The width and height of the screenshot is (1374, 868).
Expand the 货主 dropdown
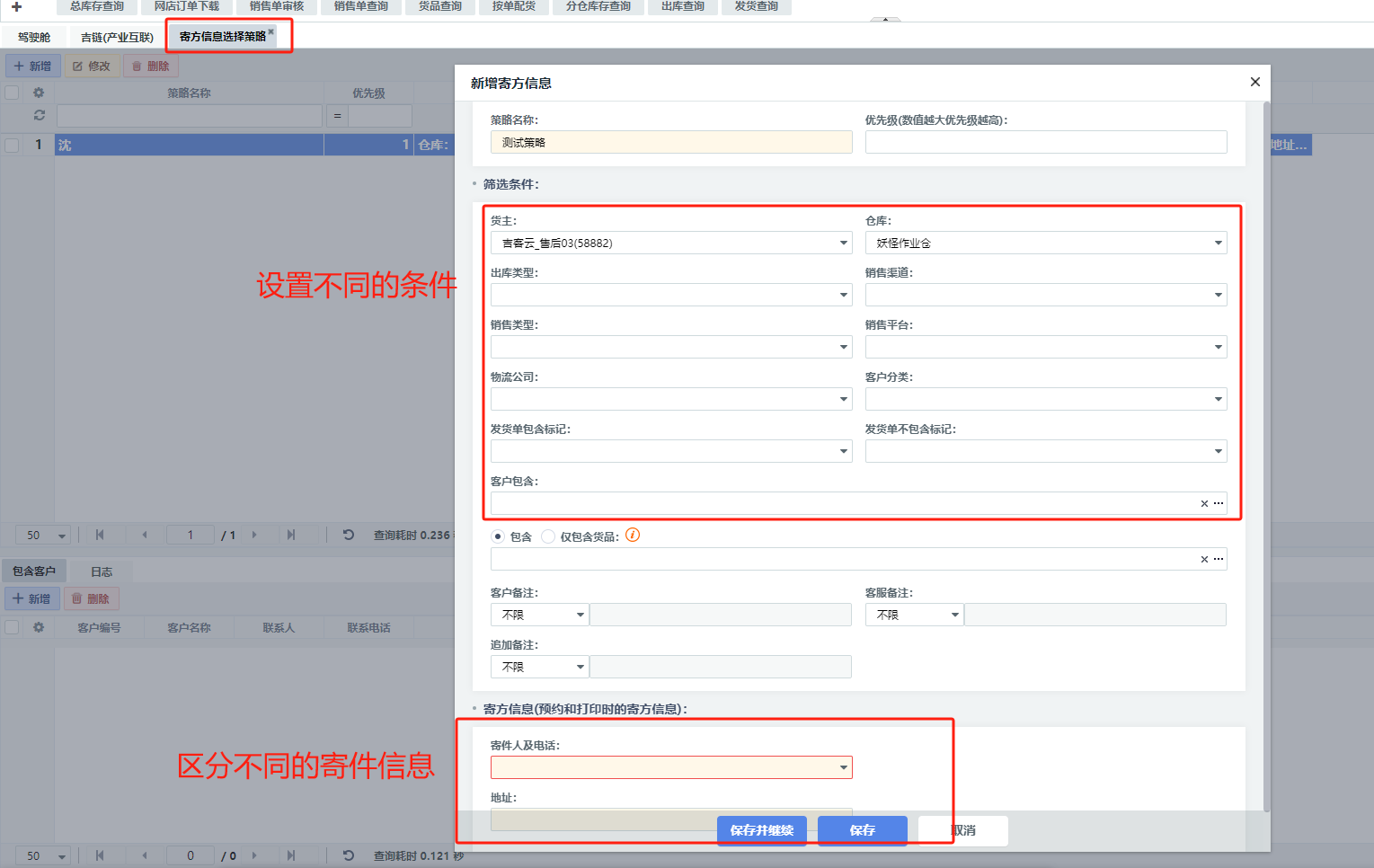(844, 243)
